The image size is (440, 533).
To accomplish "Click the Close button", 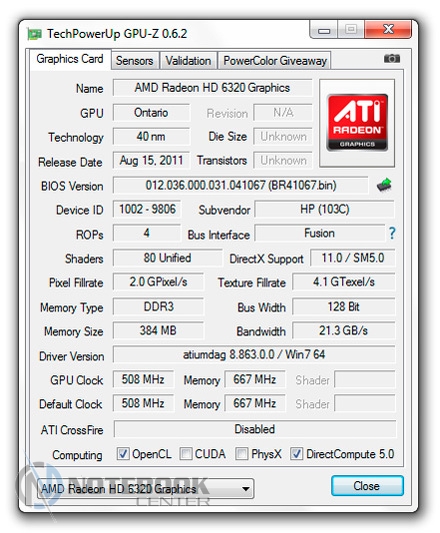I will click(367, 486).
